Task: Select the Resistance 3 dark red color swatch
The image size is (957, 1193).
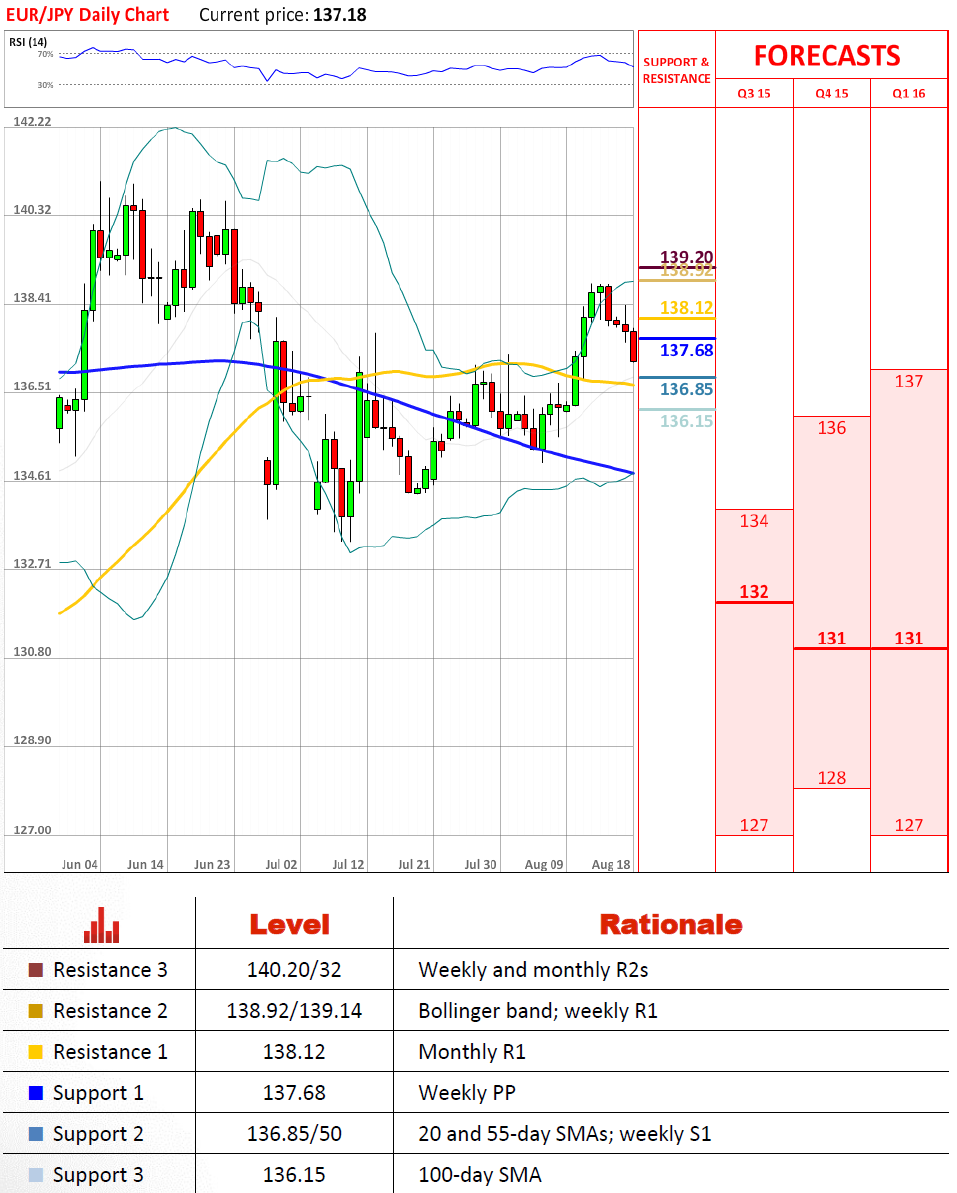Action: 36,970
